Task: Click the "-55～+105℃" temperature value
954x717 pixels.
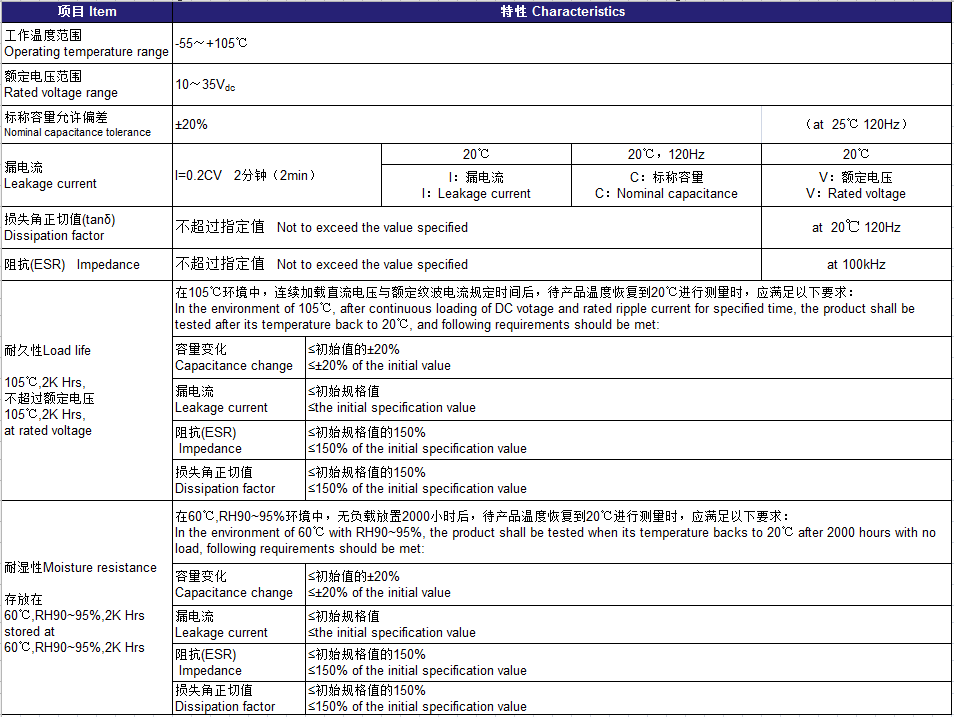Action: [211, 44]
